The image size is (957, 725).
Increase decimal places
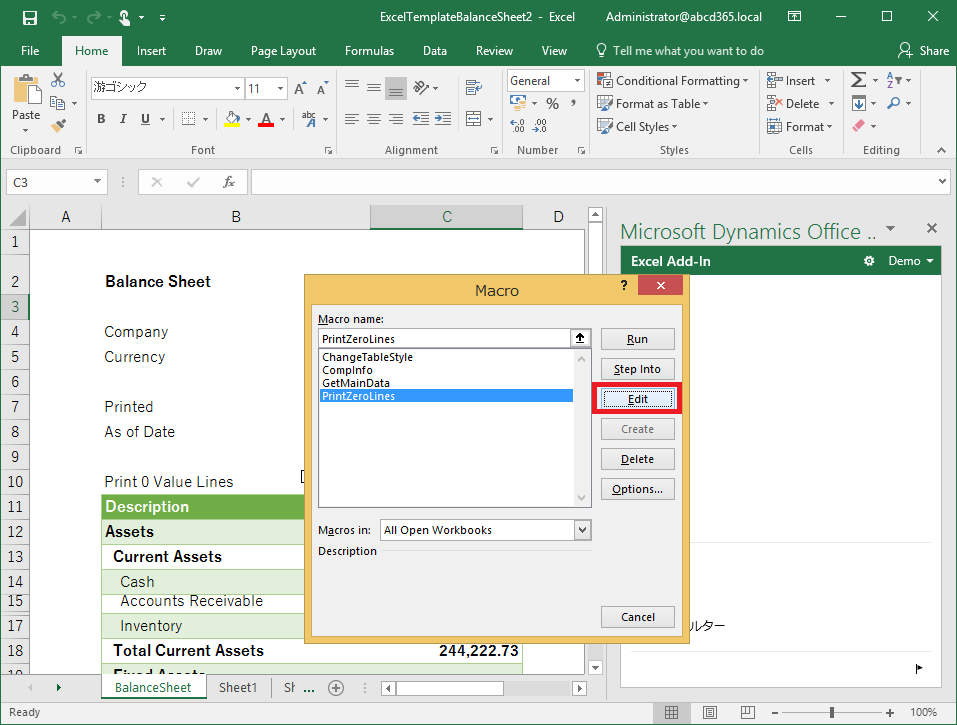(x=518, y=126)
